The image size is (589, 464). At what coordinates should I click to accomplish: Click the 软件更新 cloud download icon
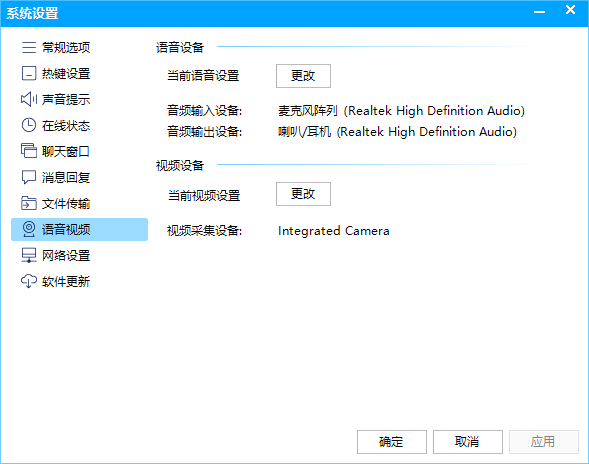(29, 281)
